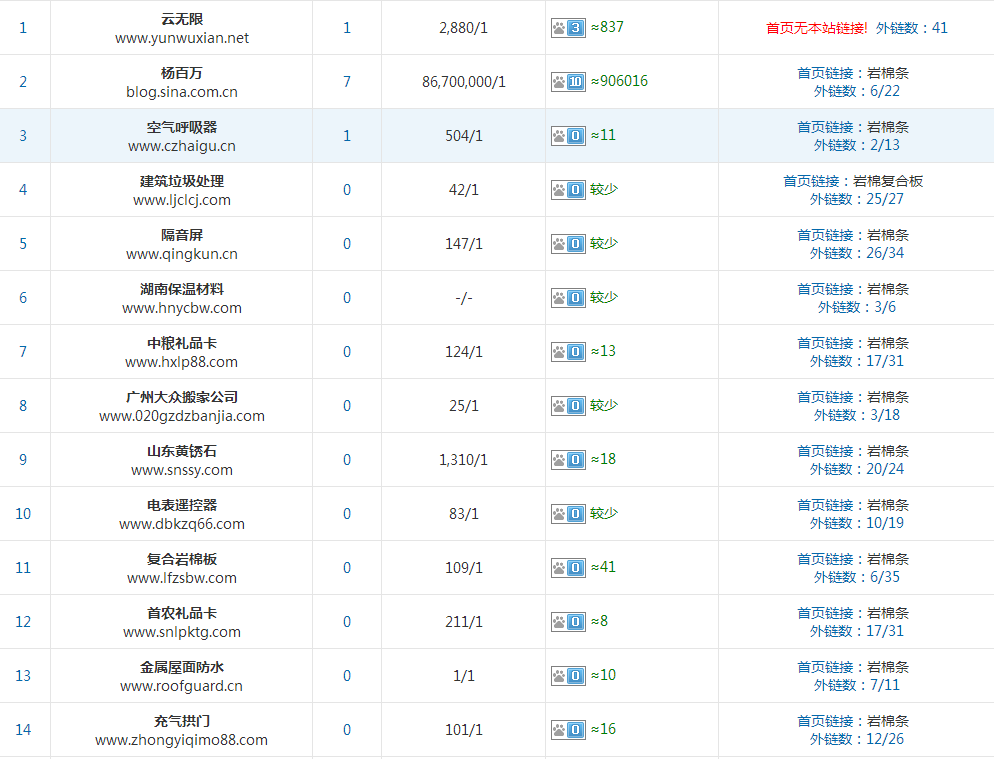Click Baidu weight icon for 中粮礼品卡
Image resolution: width=994 pixels, height=759 pixels.
[567, 352]
